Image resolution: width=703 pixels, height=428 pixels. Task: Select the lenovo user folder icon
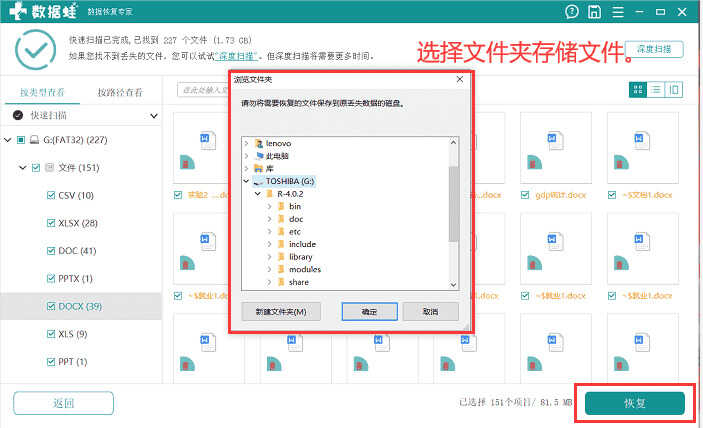tap(259, 143)
